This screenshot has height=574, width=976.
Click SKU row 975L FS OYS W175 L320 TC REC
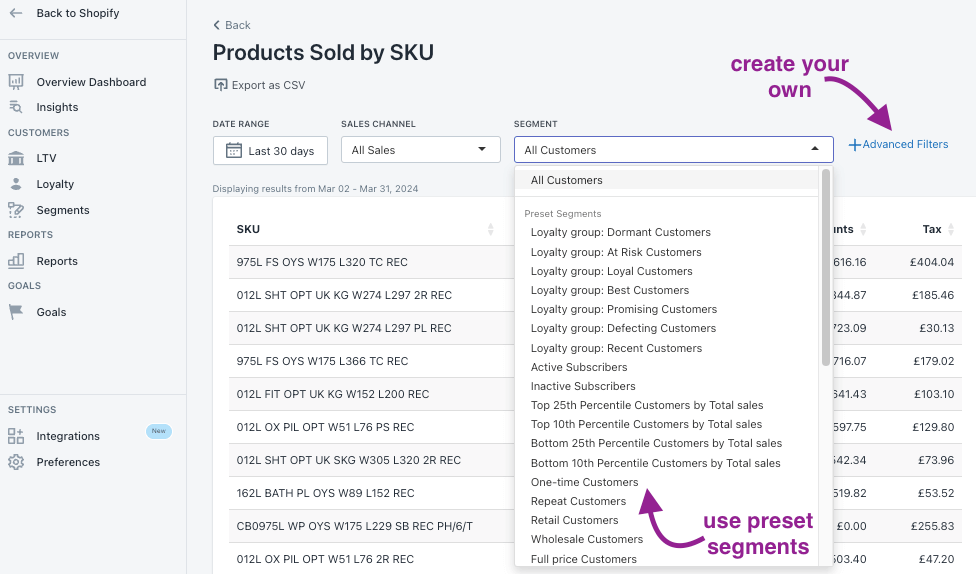pos(322,262)
